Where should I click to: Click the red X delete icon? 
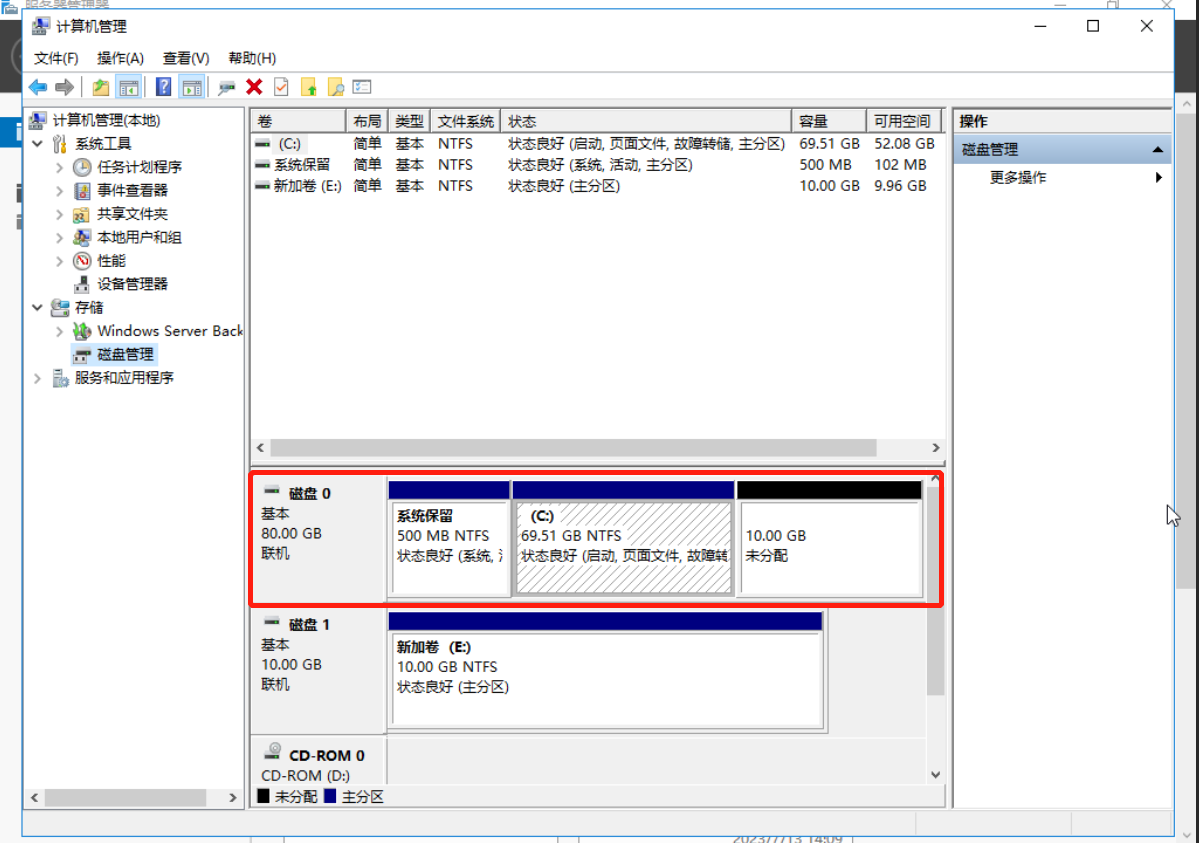tap(254, 87)
